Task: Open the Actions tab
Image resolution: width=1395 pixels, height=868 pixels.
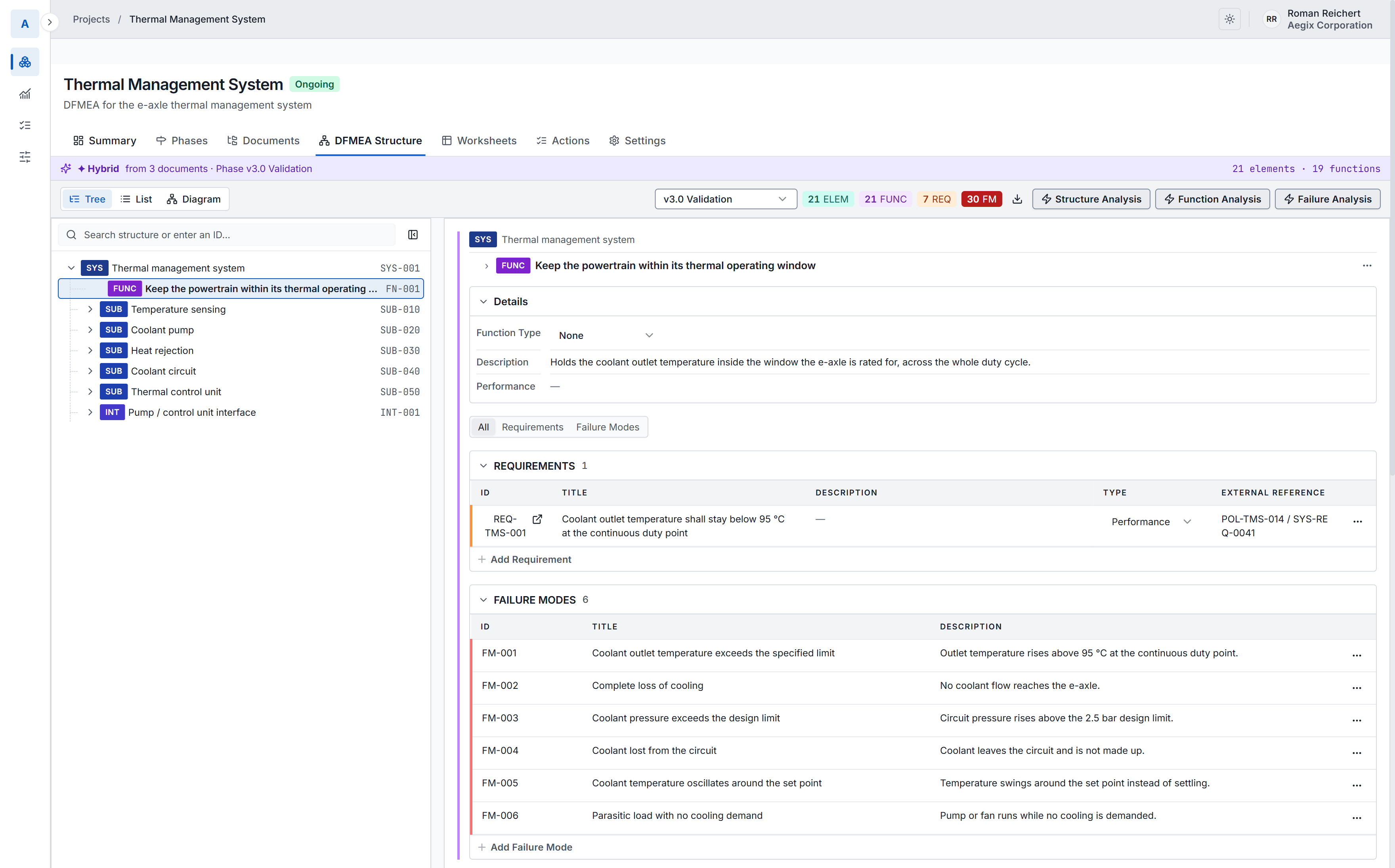Action: [x=562, y=141]
